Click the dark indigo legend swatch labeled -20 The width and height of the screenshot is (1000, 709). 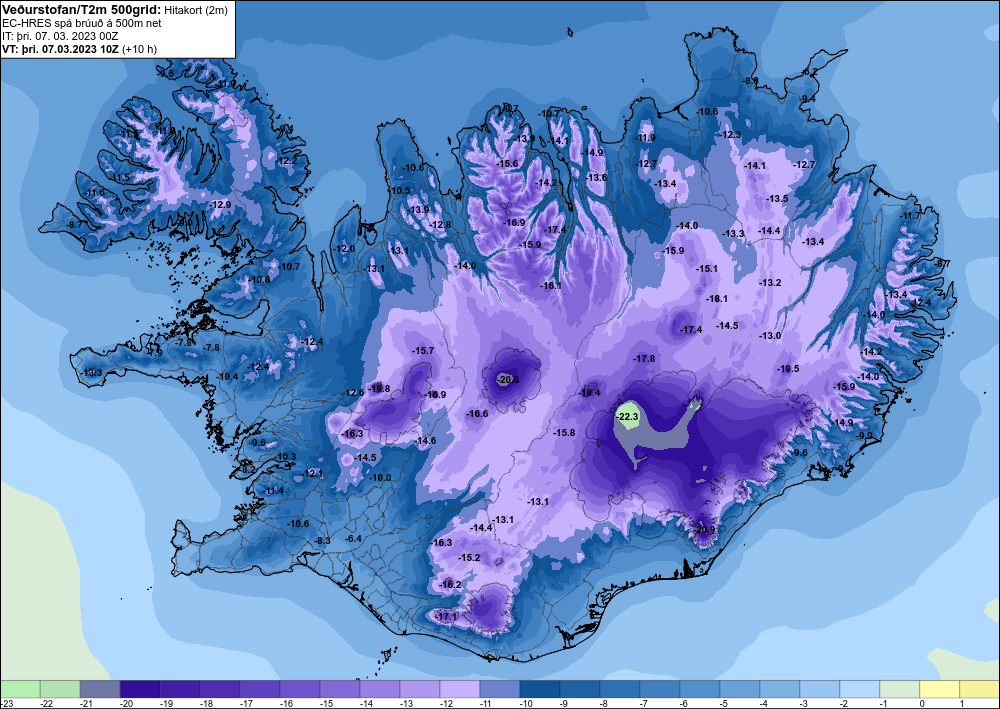(140, 689)
